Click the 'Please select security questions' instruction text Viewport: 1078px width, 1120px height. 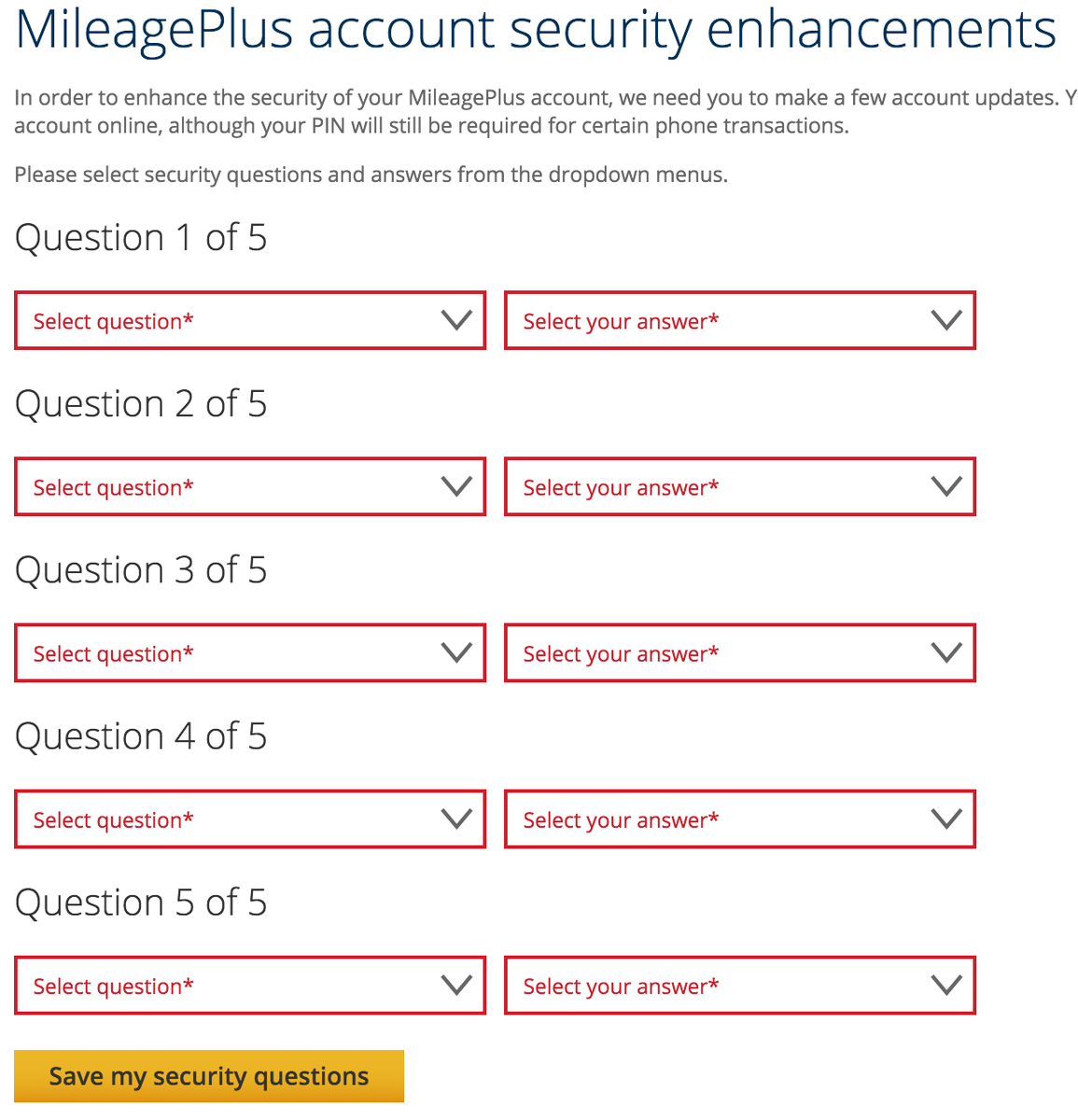(x=371, y=175)
